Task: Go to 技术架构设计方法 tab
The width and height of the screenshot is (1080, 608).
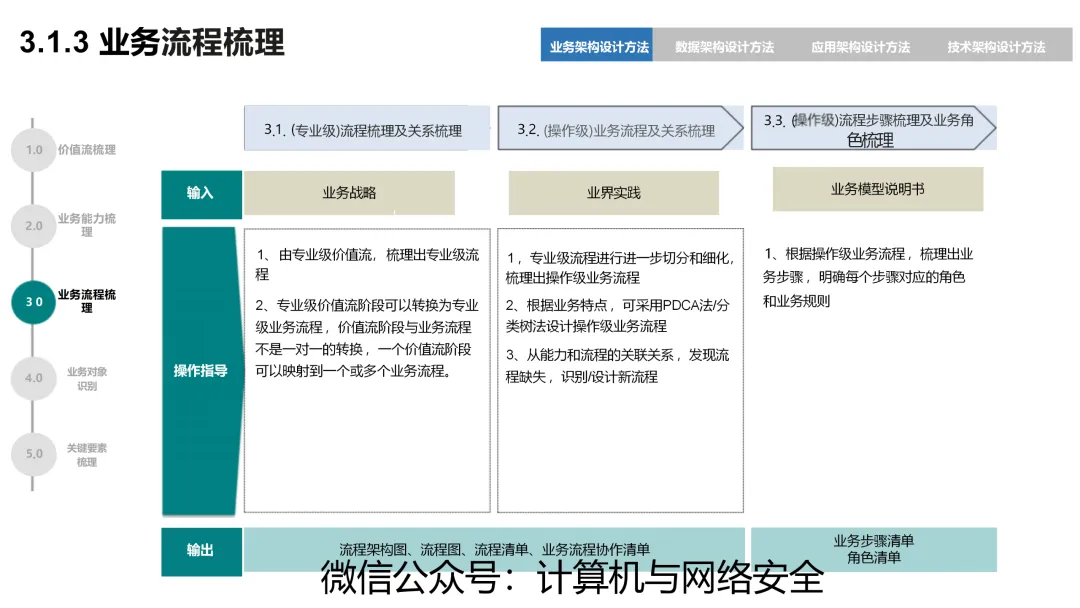Action: coord(996,46)
